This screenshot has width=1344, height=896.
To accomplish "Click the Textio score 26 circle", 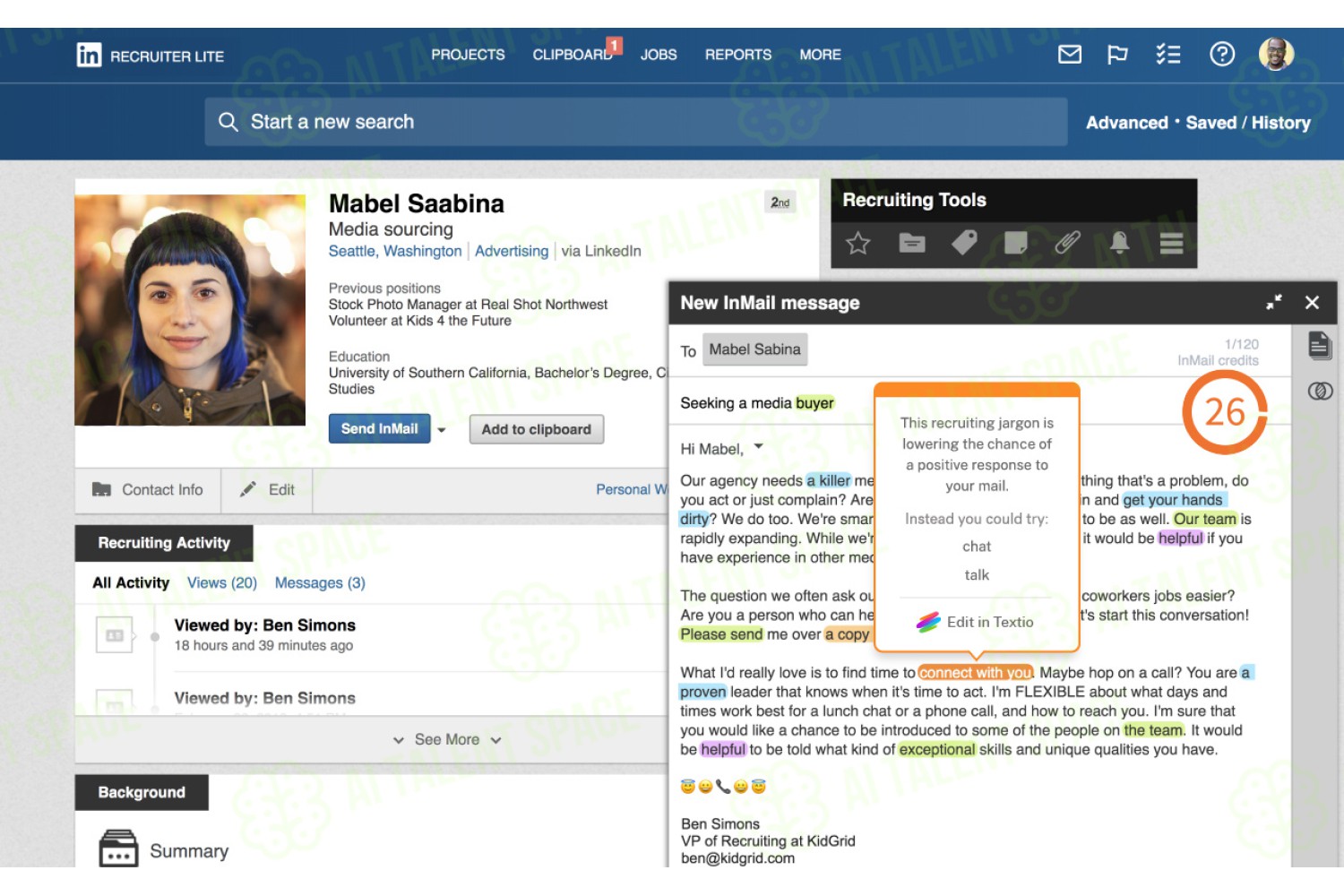I will pos(1224,412).
